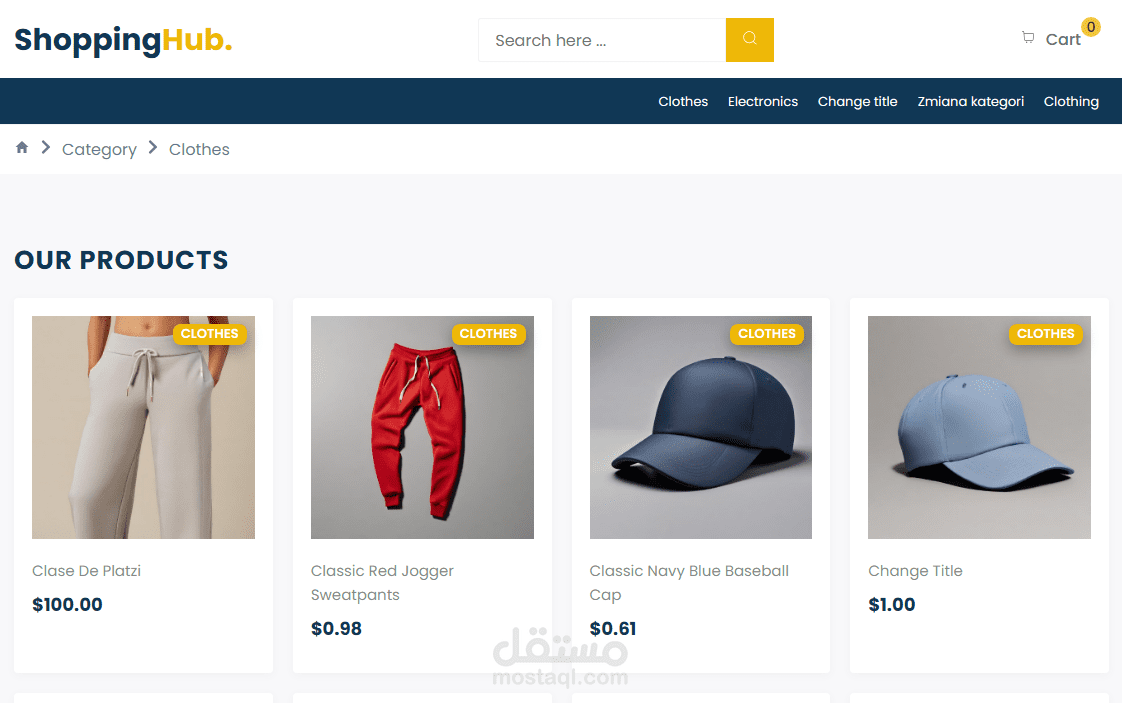The image size is (1122, 703).
Task: Click the cart item count badge
Action: pos(1091,27)
